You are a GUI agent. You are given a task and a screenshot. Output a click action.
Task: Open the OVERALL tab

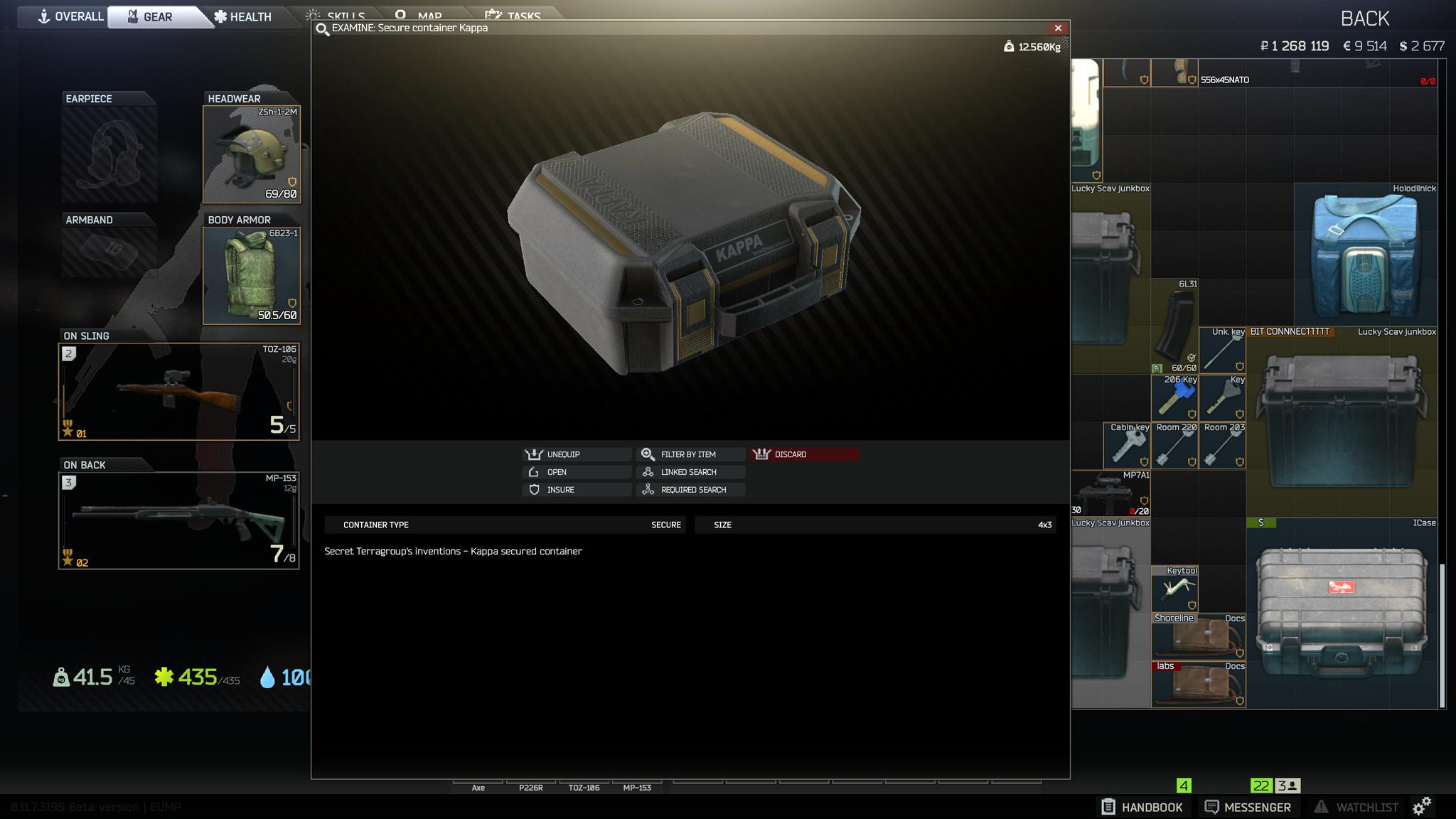70,16
